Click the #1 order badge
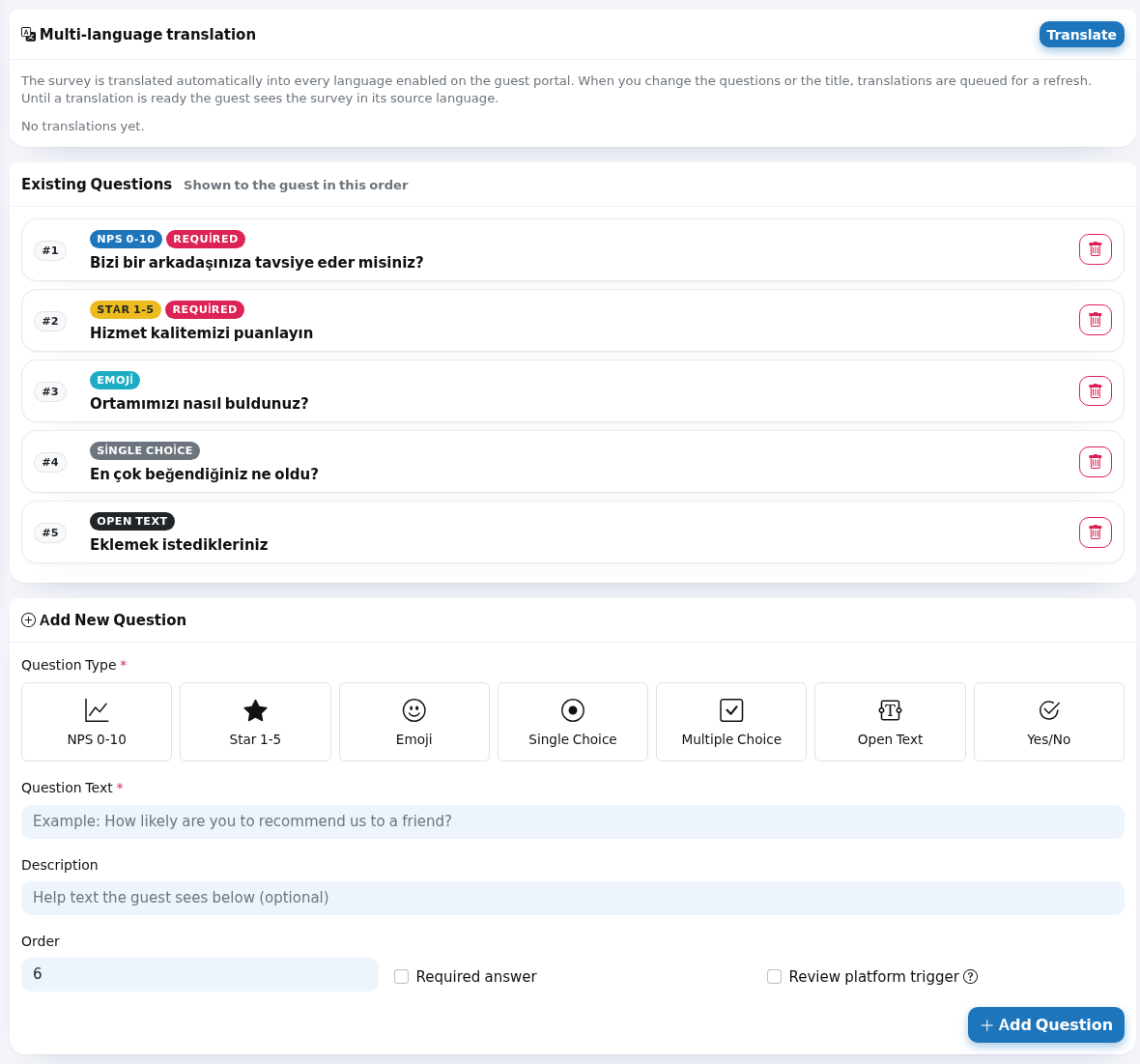 click(x=50, y=250)
